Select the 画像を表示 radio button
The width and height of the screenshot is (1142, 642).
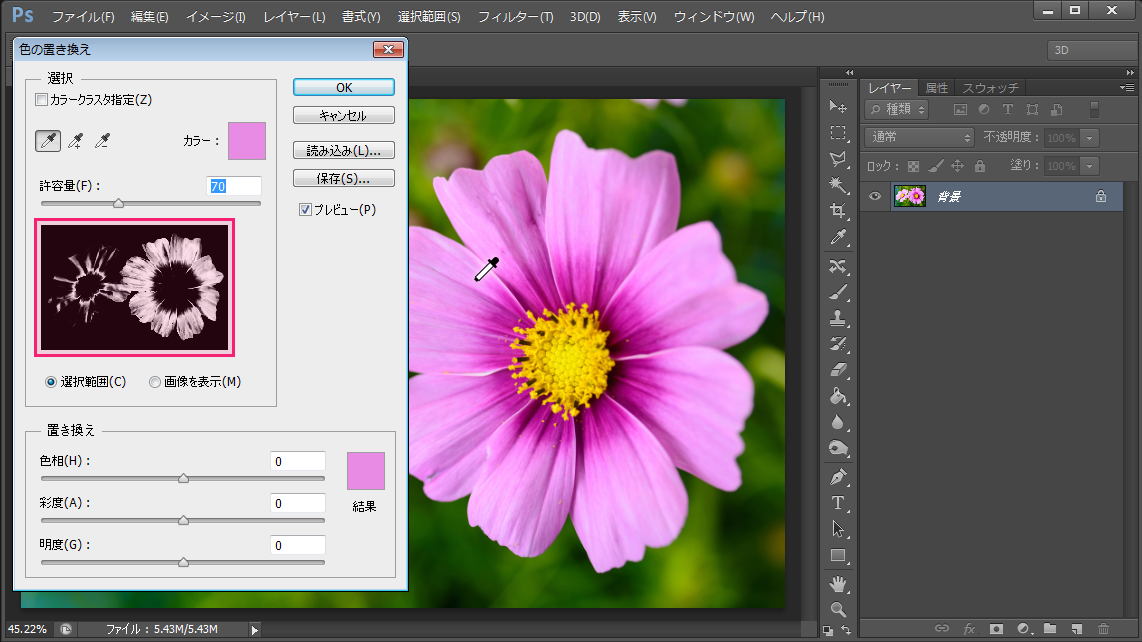click(155, 382)
